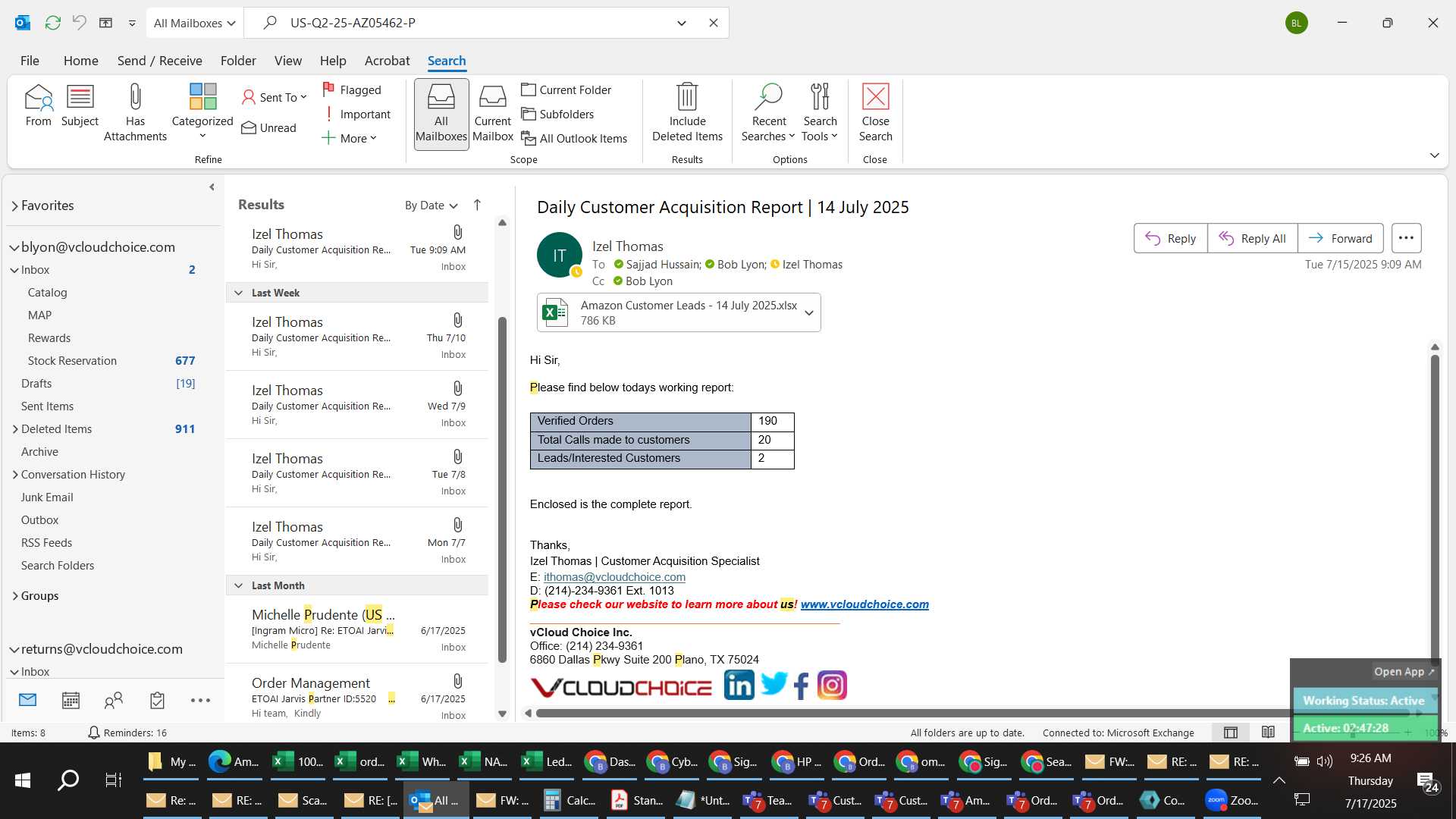Collapse Last Week group header

coord(238,293)
